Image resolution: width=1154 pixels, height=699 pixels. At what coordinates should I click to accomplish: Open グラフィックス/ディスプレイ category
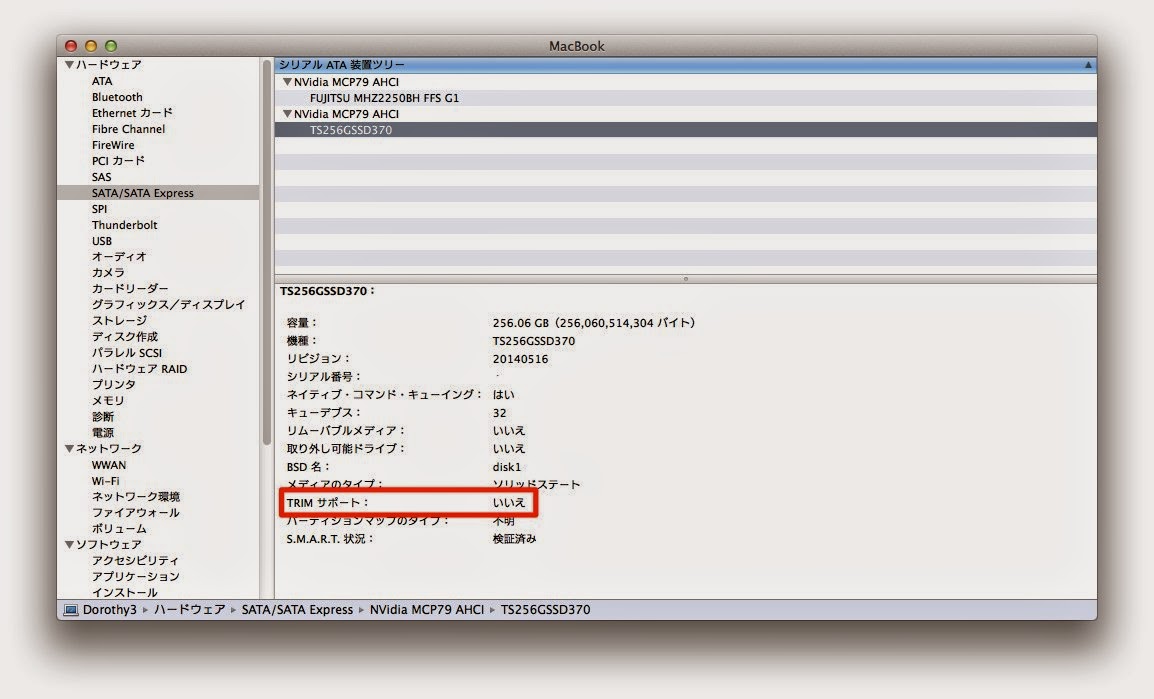click(168, 305)
